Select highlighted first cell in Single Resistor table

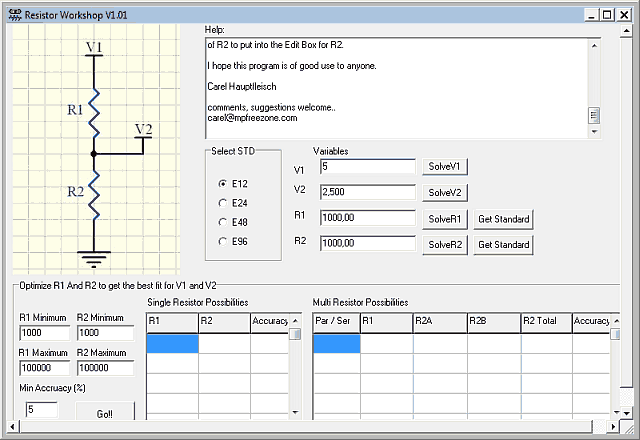point(173,344)
